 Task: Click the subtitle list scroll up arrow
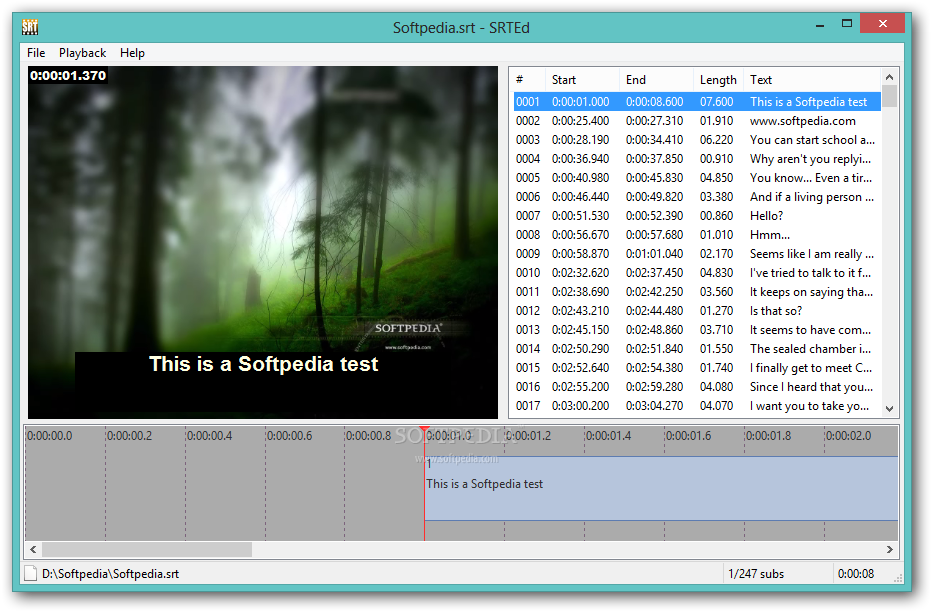[889, 77]
